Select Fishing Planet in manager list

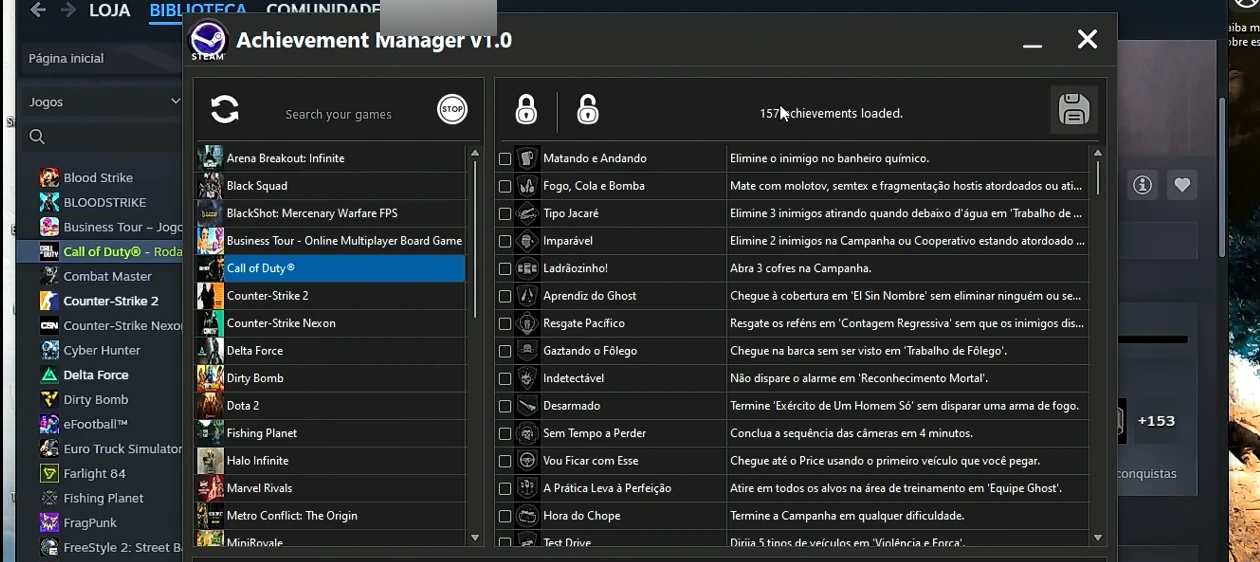coord(331,433)
